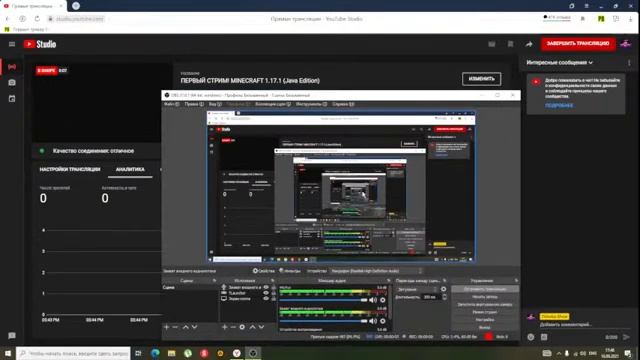Add a scene with plus in OBS Scenes
This screenshot has height=360, width=640.
pyautogui.click(x=167, y=327)
